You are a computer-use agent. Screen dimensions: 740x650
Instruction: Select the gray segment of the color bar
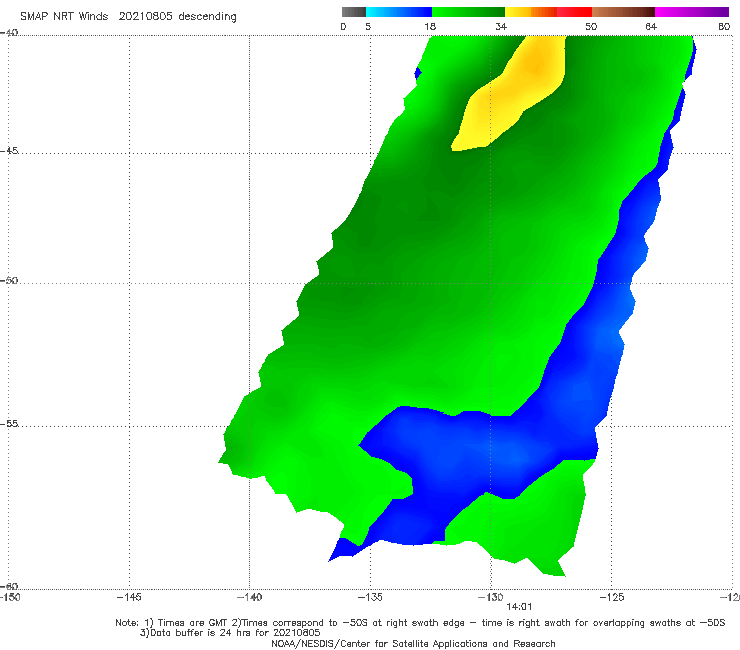[x=354, y=12]
